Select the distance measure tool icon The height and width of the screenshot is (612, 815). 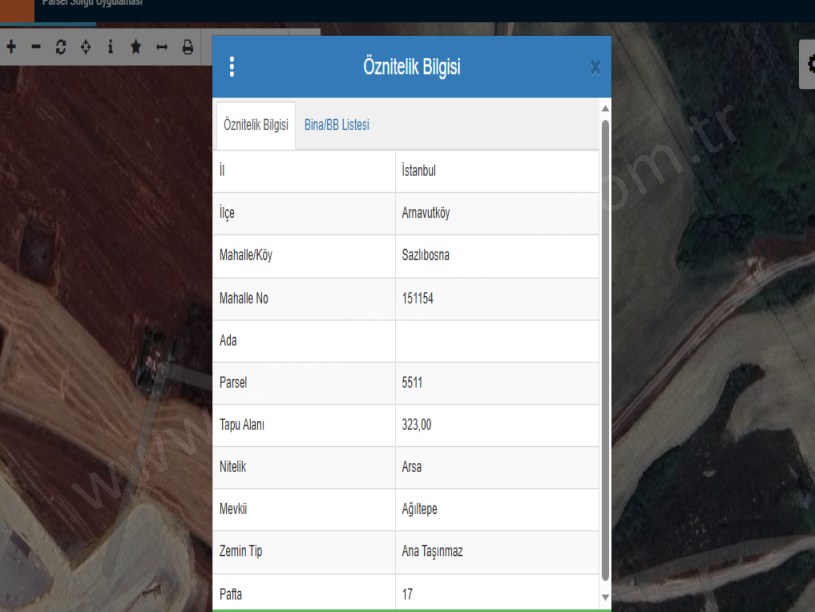tap(160, 47)
